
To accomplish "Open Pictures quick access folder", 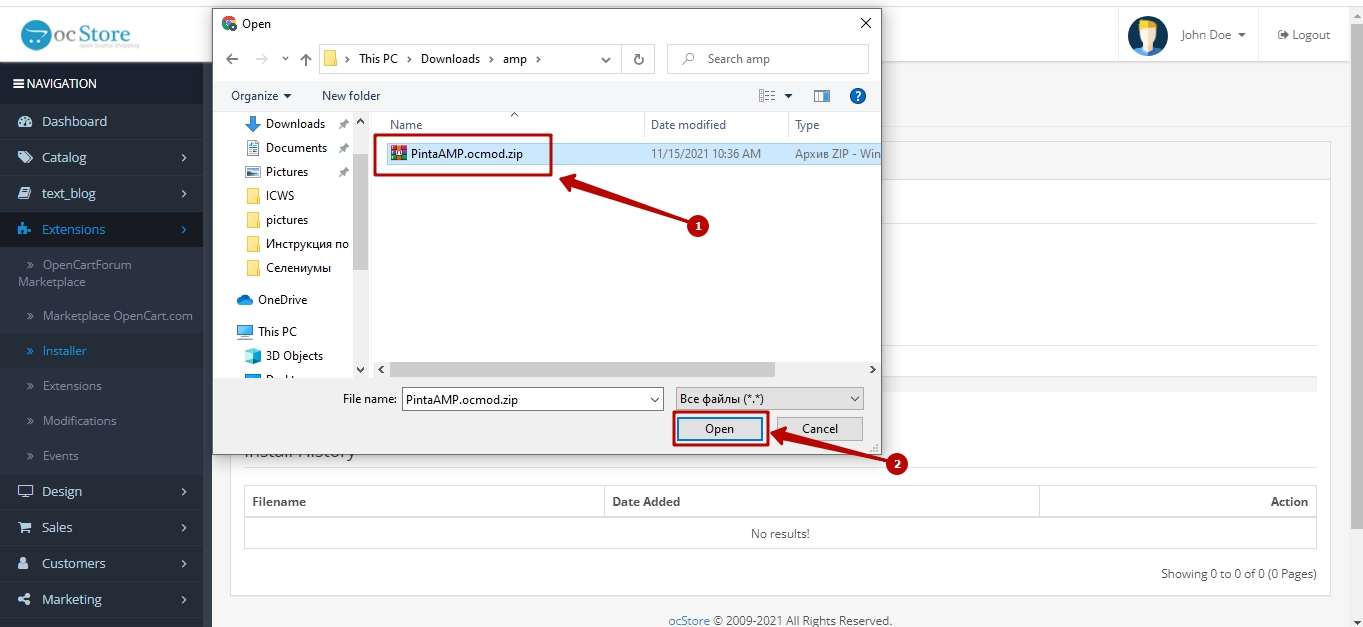I will pyautogui.click(x=286, y=172).
